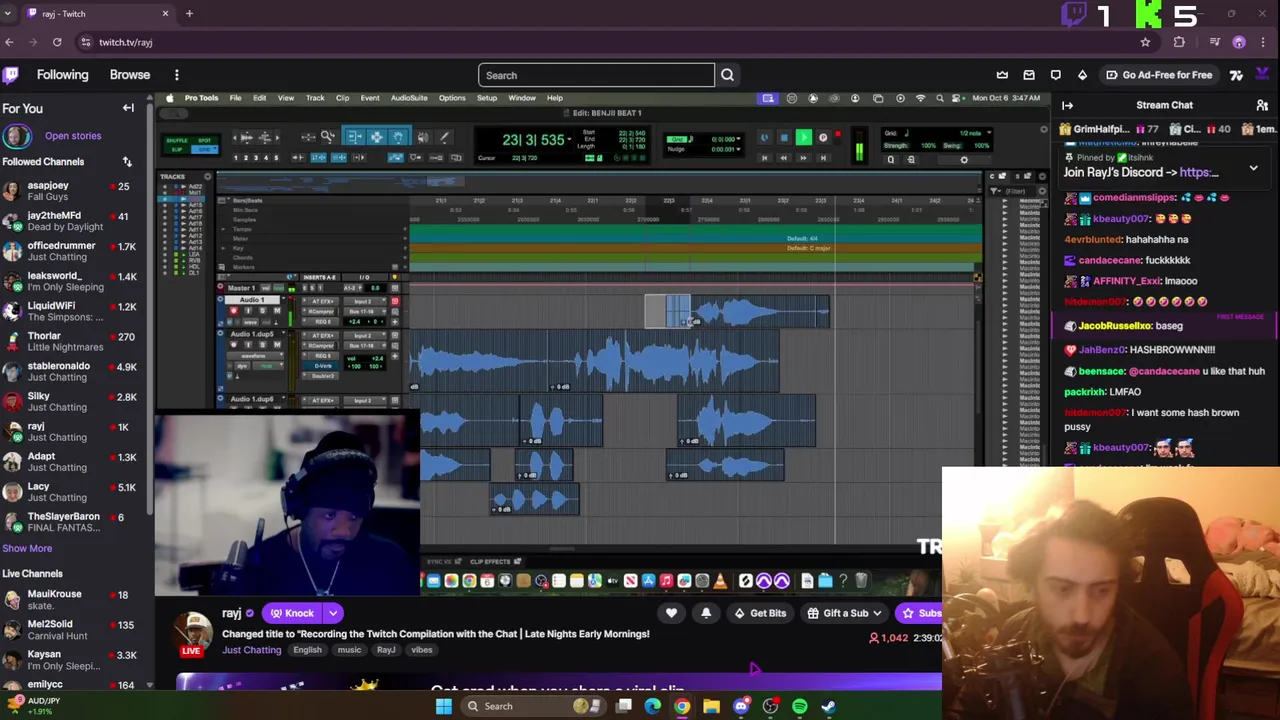1280x720 pixels.
Task: Open stories link in sidebar
Action: click(x=72, y=136)
